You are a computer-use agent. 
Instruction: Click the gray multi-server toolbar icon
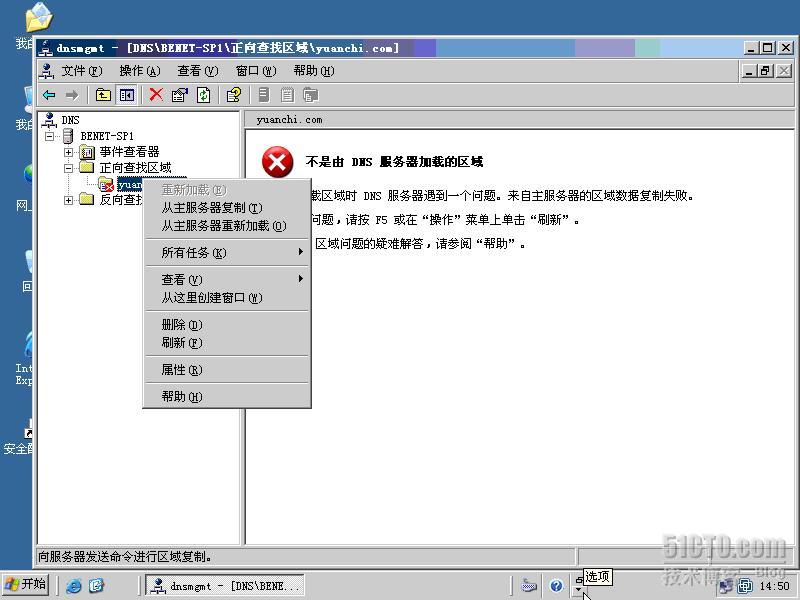pos(310,95)
